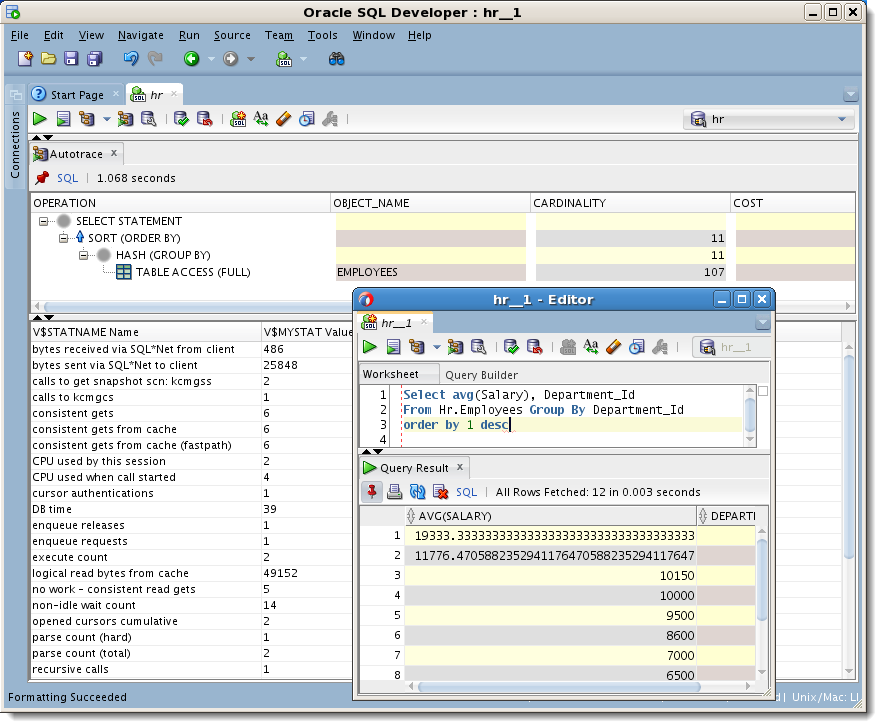Click SQL History clock icon in floating editor

pyautogui.click(x=637, y=347)
